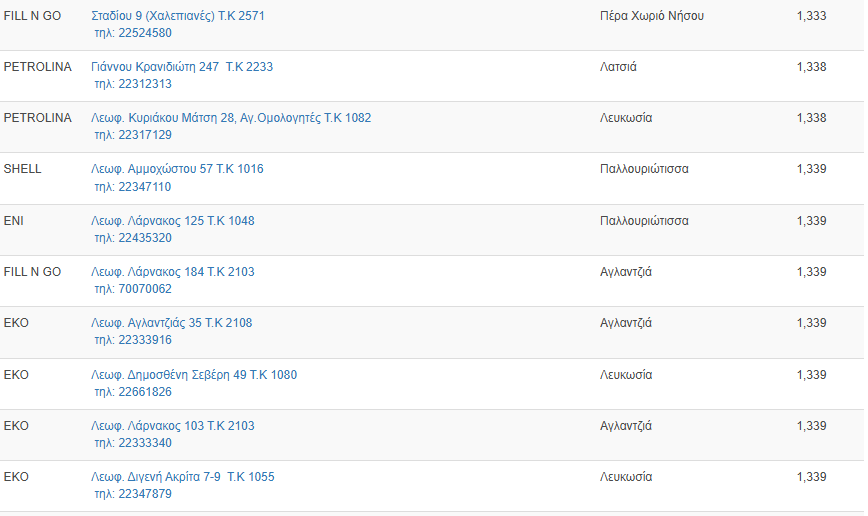This screenshot has width=868, height=516.
Task: Click the Λεωφ. Διγενή Ακρίτα 7-9 link
Action: (x=182, y=477)
